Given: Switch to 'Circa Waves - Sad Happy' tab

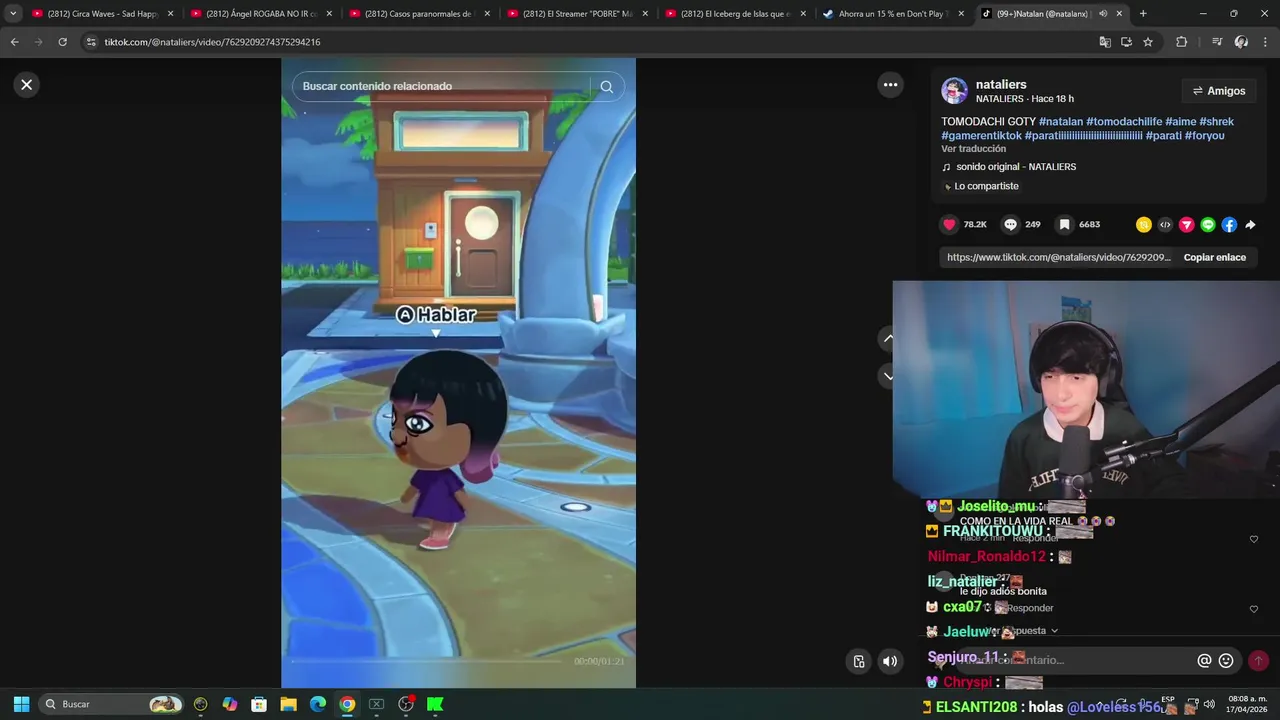Looking at the screenshot, I should pos(101,14).
